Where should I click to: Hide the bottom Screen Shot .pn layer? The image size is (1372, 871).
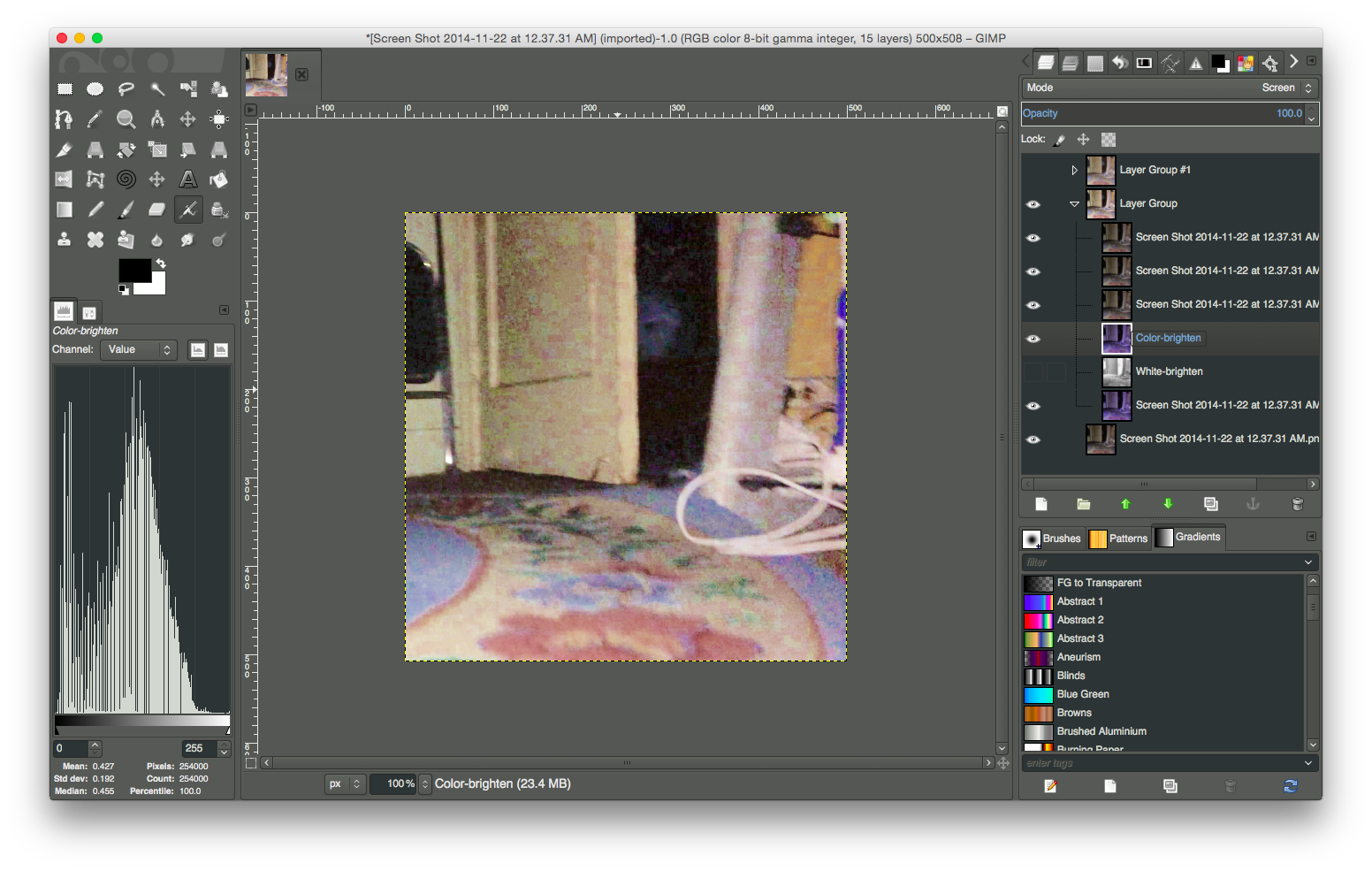(x=1033, y=439)
